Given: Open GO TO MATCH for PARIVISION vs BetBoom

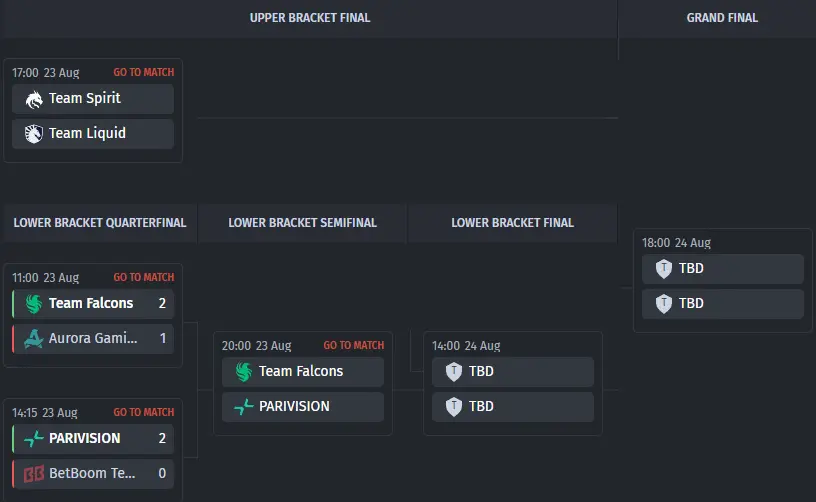Looking at the screenshot, I should click(144, 412).
